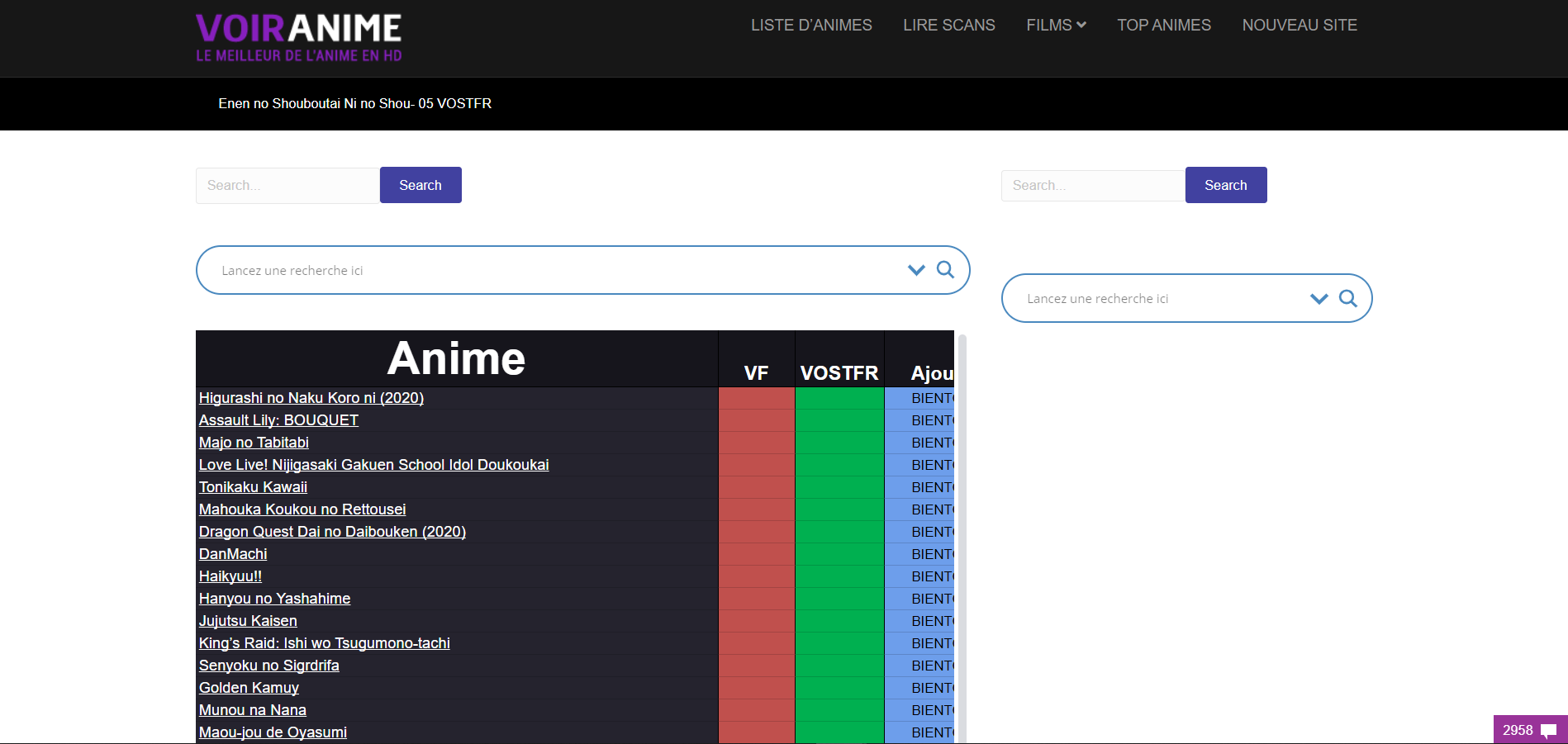The image size is (1568, 744).
Task: Open Golden Kamuy anime page
Action: (x=249, y=688)
